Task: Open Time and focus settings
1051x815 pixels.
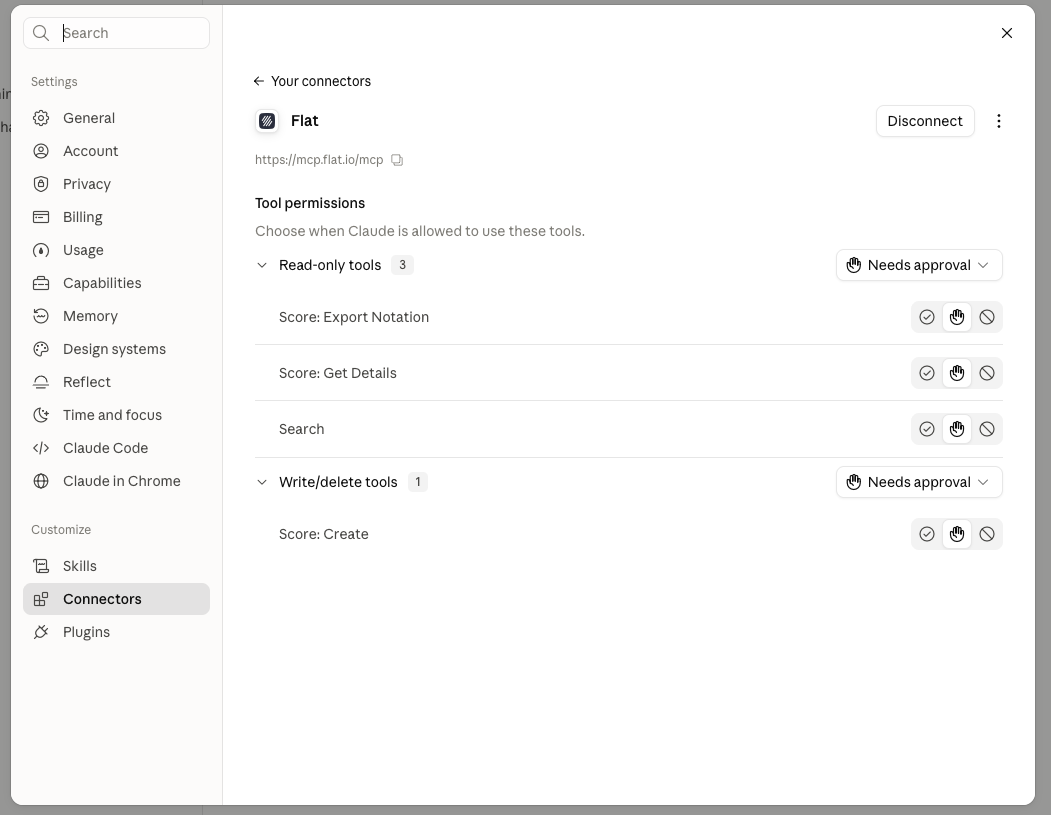Action: 117,415
